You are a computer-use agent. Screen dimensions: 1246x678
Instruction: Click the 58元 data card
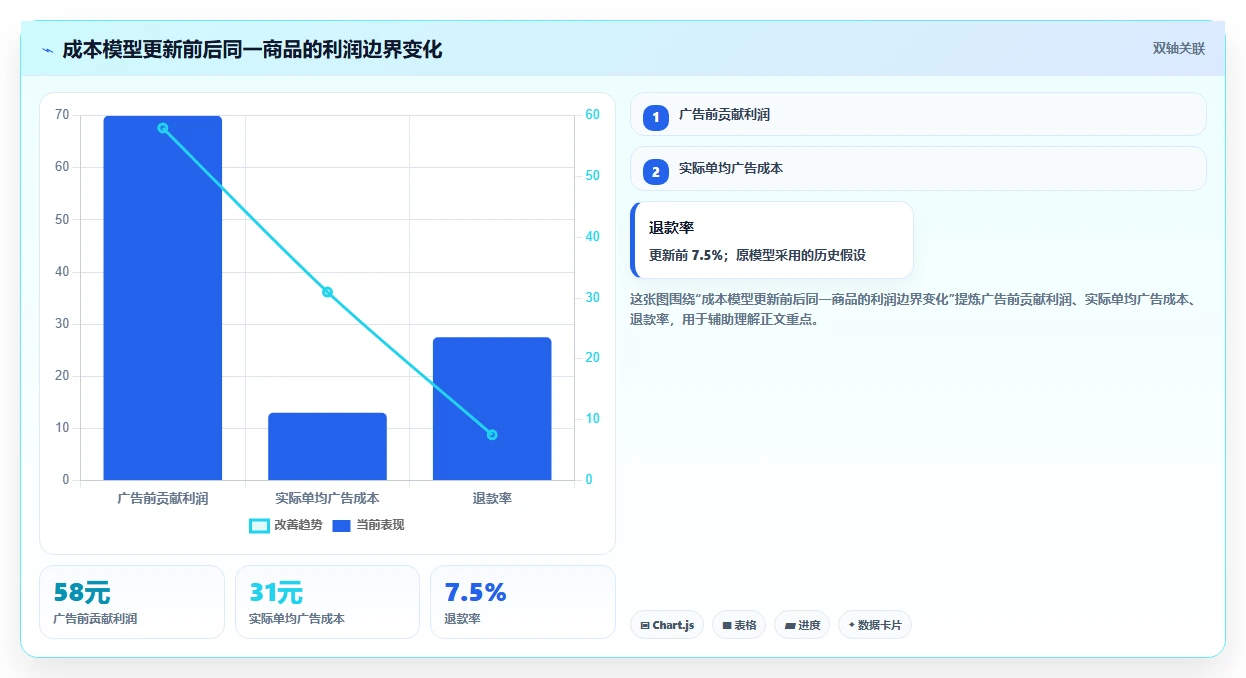[x=132, y=602]
